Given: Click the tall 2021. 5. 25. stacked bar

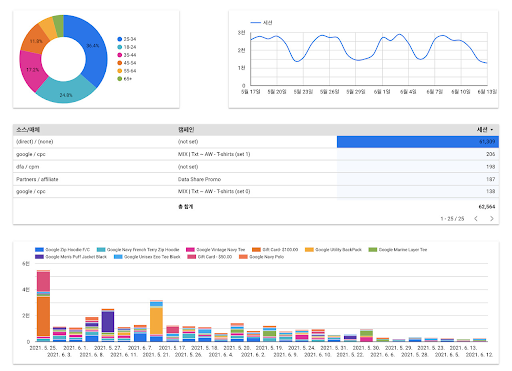Looking at the screenshot, I should pyautogui.click(x=43, y=306).
